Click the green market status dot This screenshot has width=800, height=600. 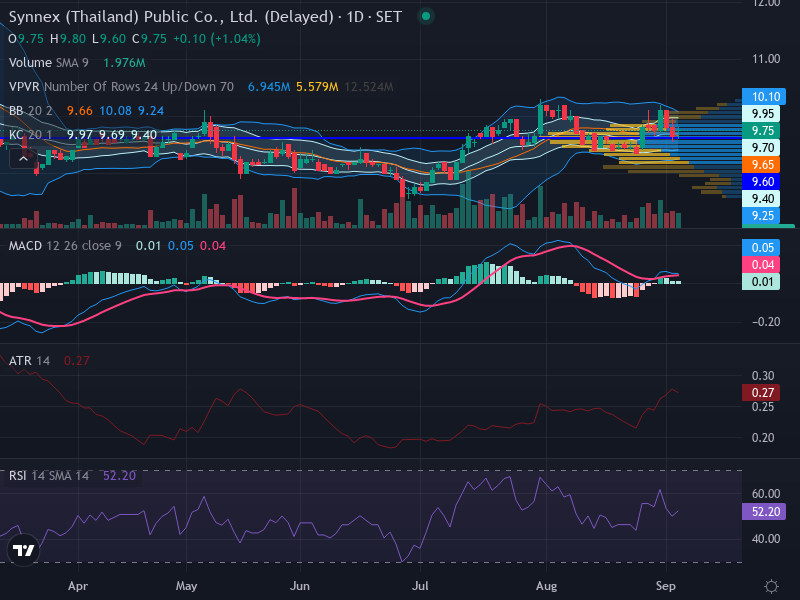point(426,16)
